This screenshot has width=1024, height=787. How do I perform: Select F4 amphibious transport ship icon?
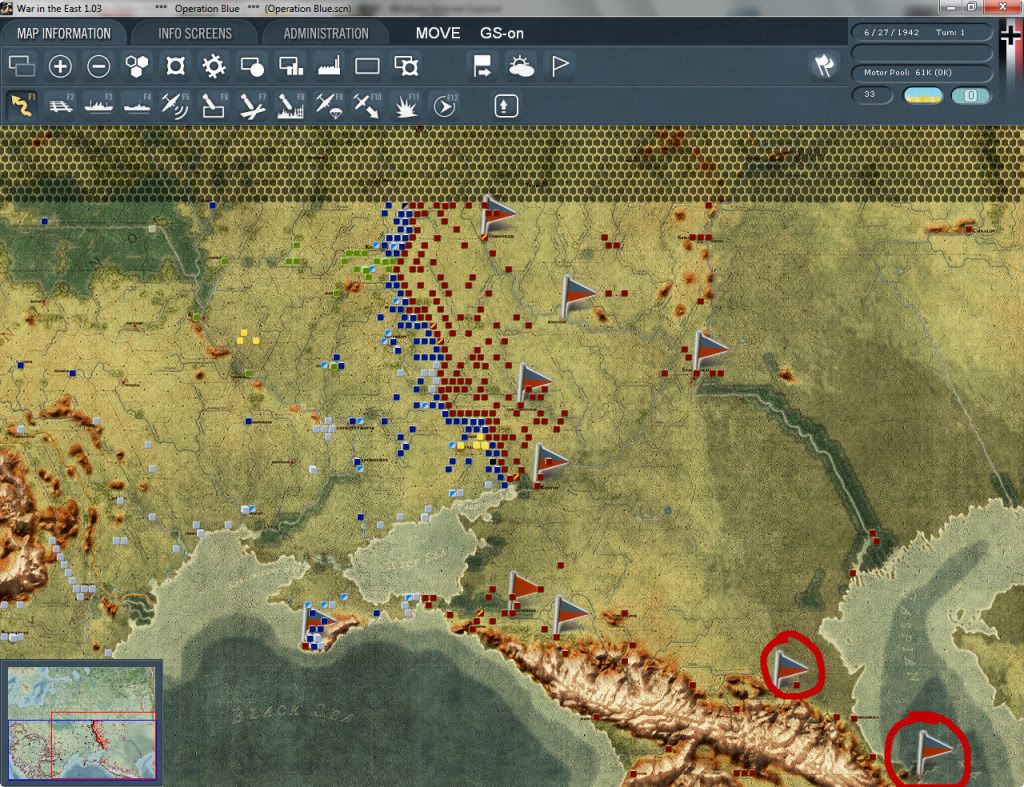137,105
